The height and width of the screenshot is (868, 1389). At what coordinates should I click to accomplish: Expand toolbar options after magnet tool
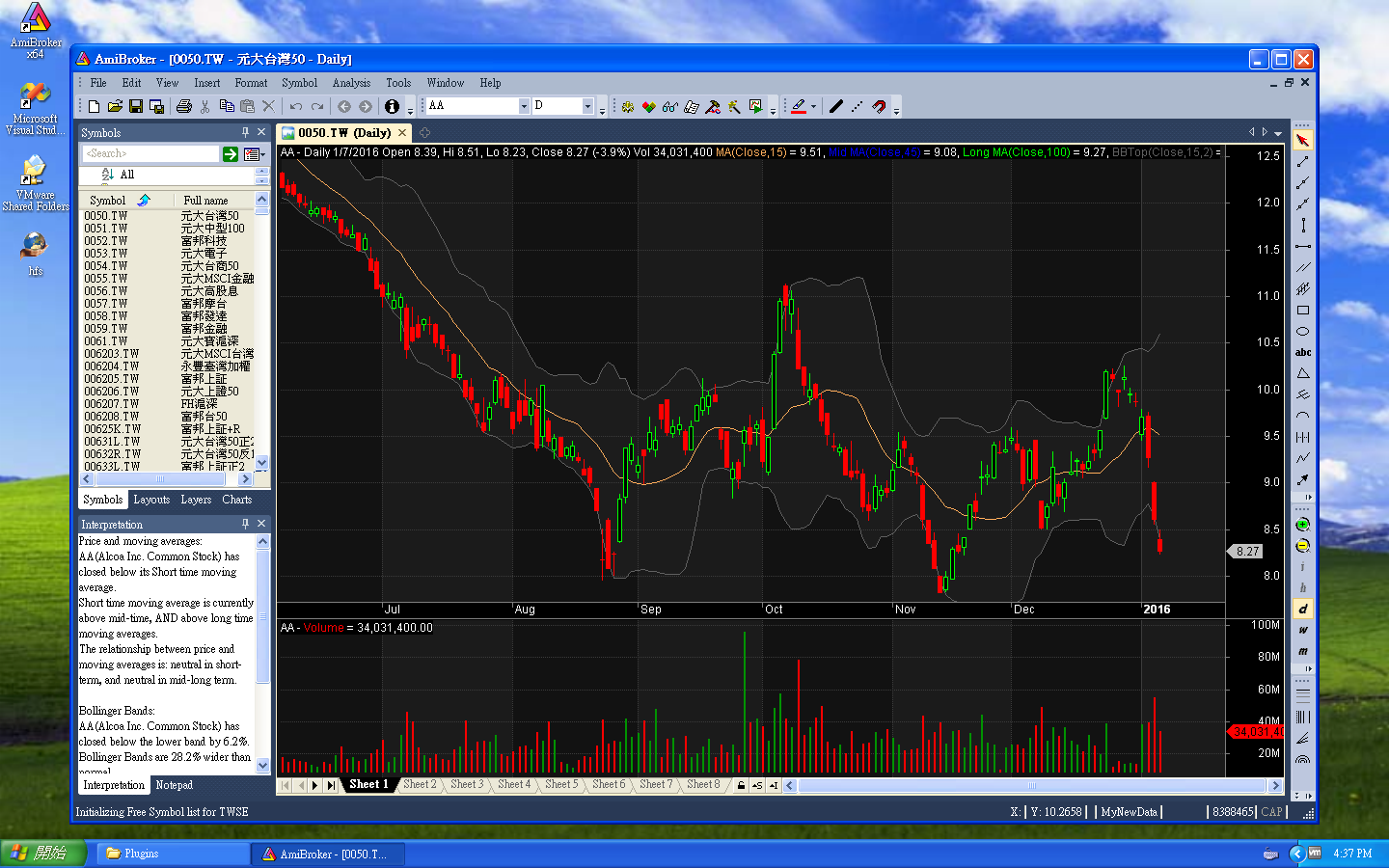(x=897, y=108)
